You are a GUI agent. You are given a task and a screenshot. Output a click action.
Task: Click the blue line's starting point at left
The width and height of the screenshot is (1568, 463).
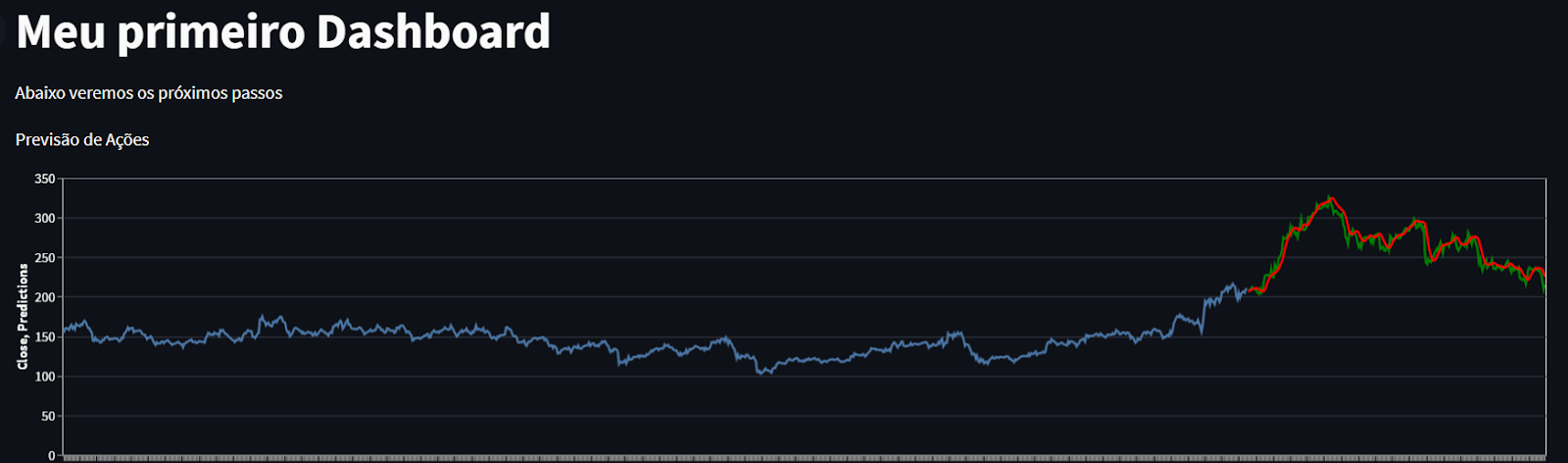point(65,330)
